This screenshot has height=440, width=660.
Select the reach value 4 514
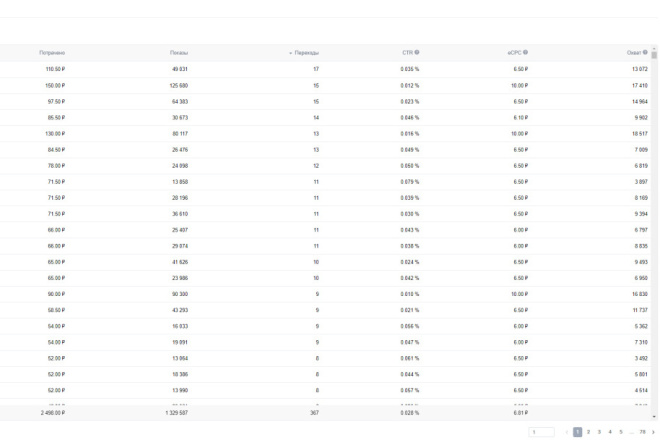[641, 390]
